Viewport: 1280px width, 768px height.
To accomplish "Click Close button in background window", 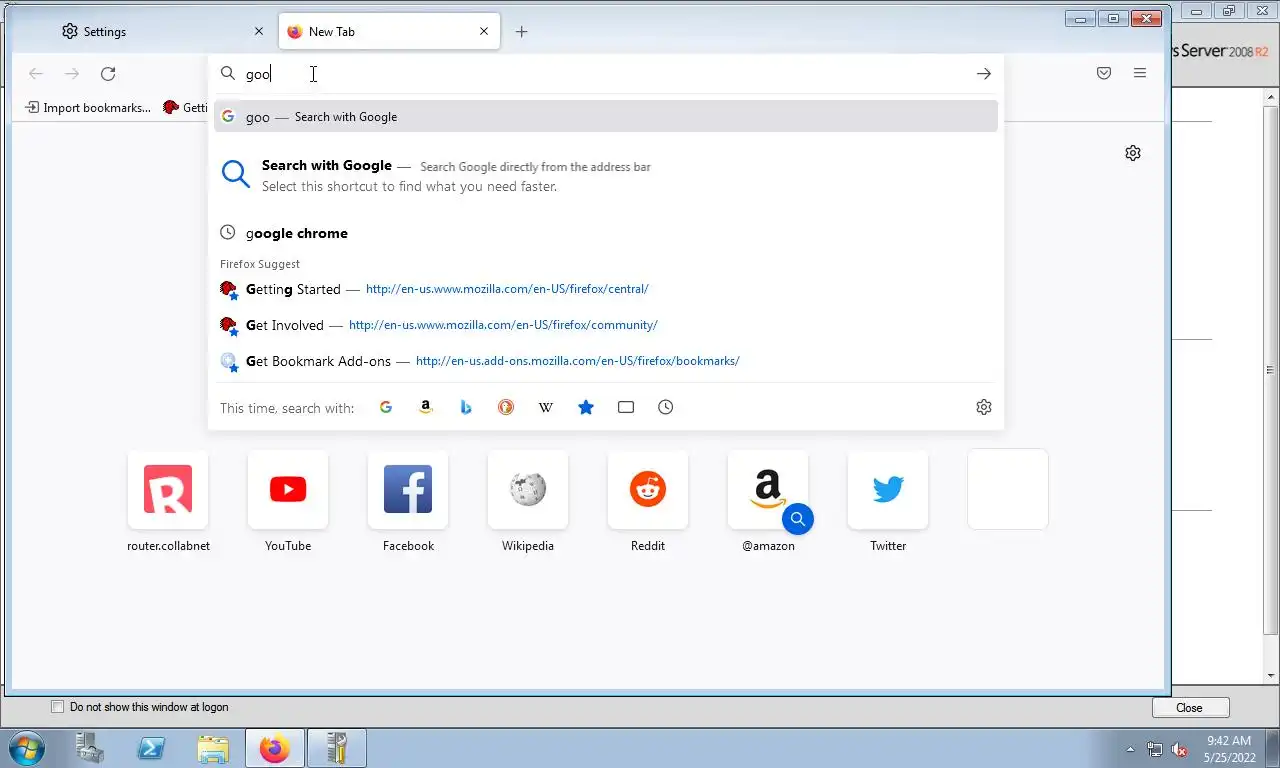I will (1189, 707).
